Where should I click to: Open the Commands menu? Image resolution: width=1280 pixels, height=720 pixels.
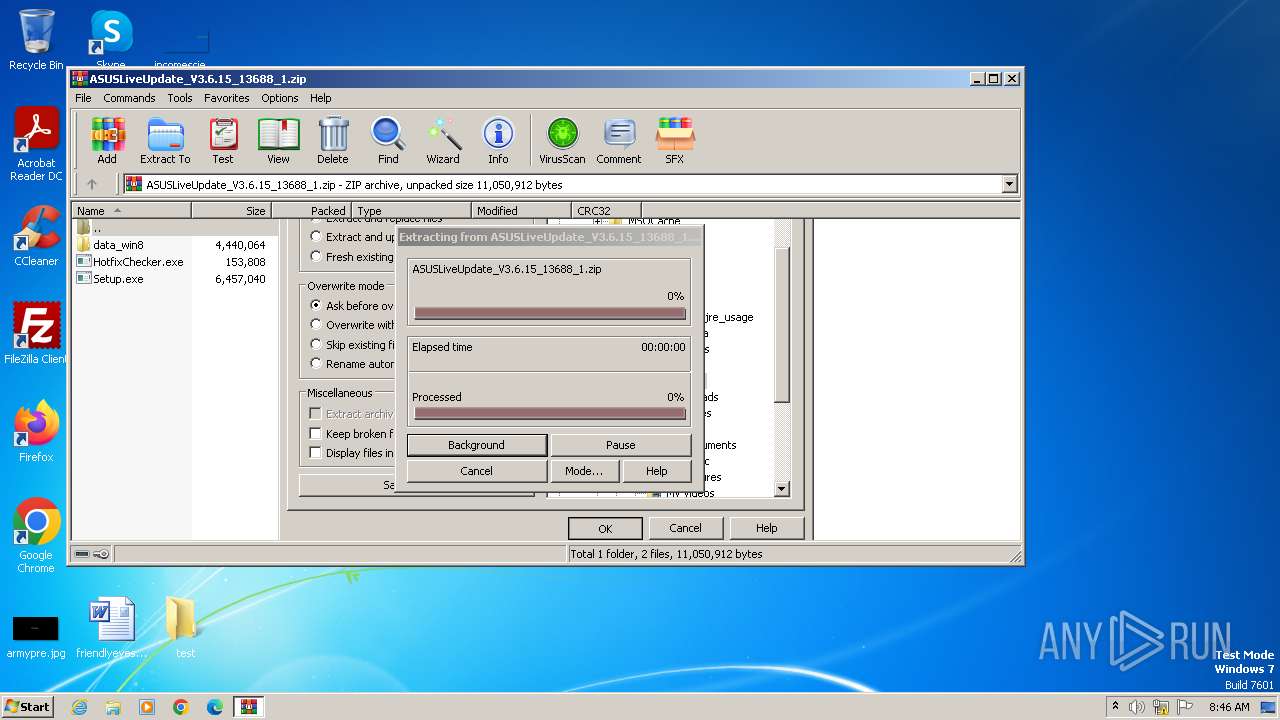(129, 98)
